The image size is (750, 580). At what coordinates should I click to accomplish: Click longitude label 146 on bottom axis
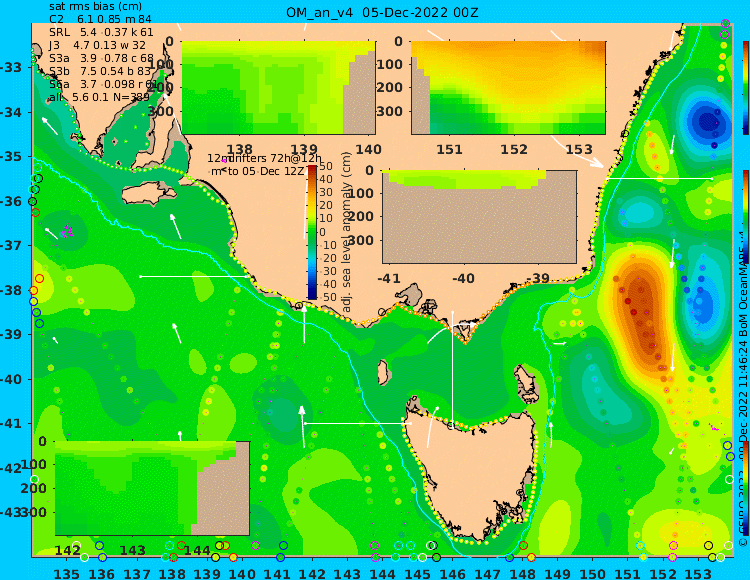point(452,573)
